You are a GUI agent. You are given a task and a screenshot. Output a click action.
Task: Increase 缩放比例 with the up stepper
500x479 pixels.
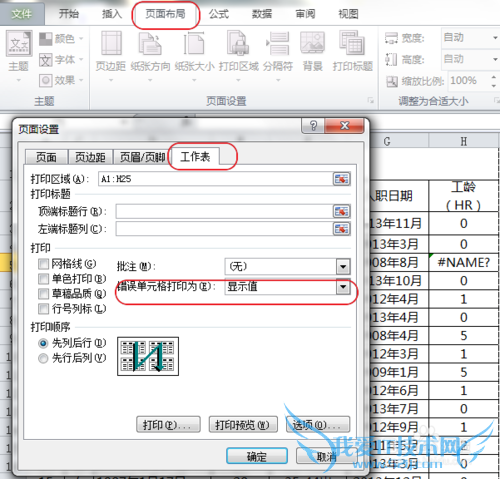(494, 77)
